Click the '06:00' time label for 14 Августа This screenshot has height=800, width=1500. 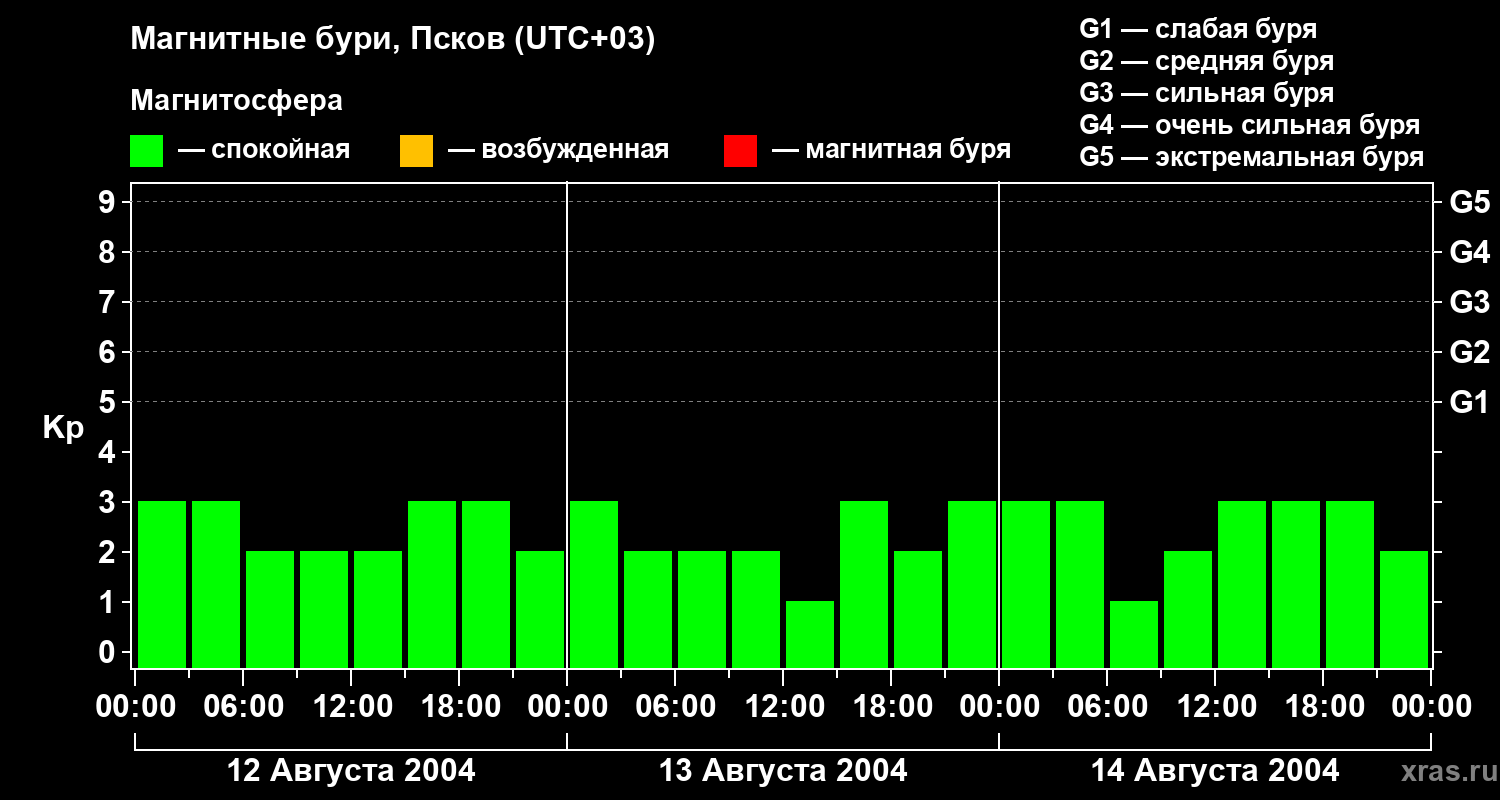1107,707
